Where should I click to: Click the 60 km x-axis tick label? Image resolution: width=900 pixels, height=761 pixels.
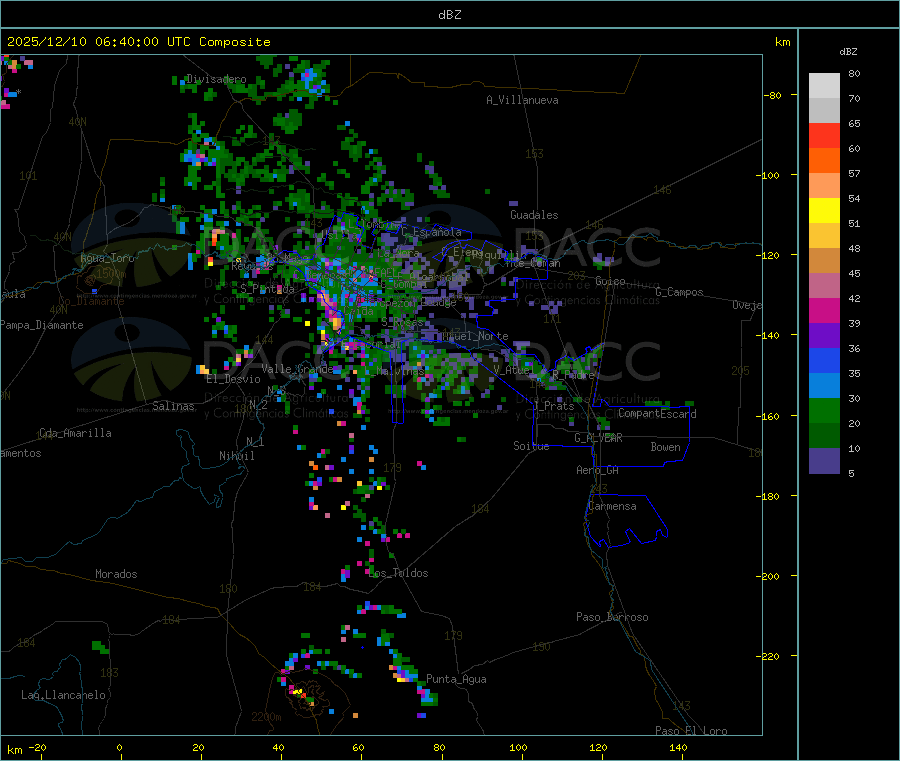[359, 747]
